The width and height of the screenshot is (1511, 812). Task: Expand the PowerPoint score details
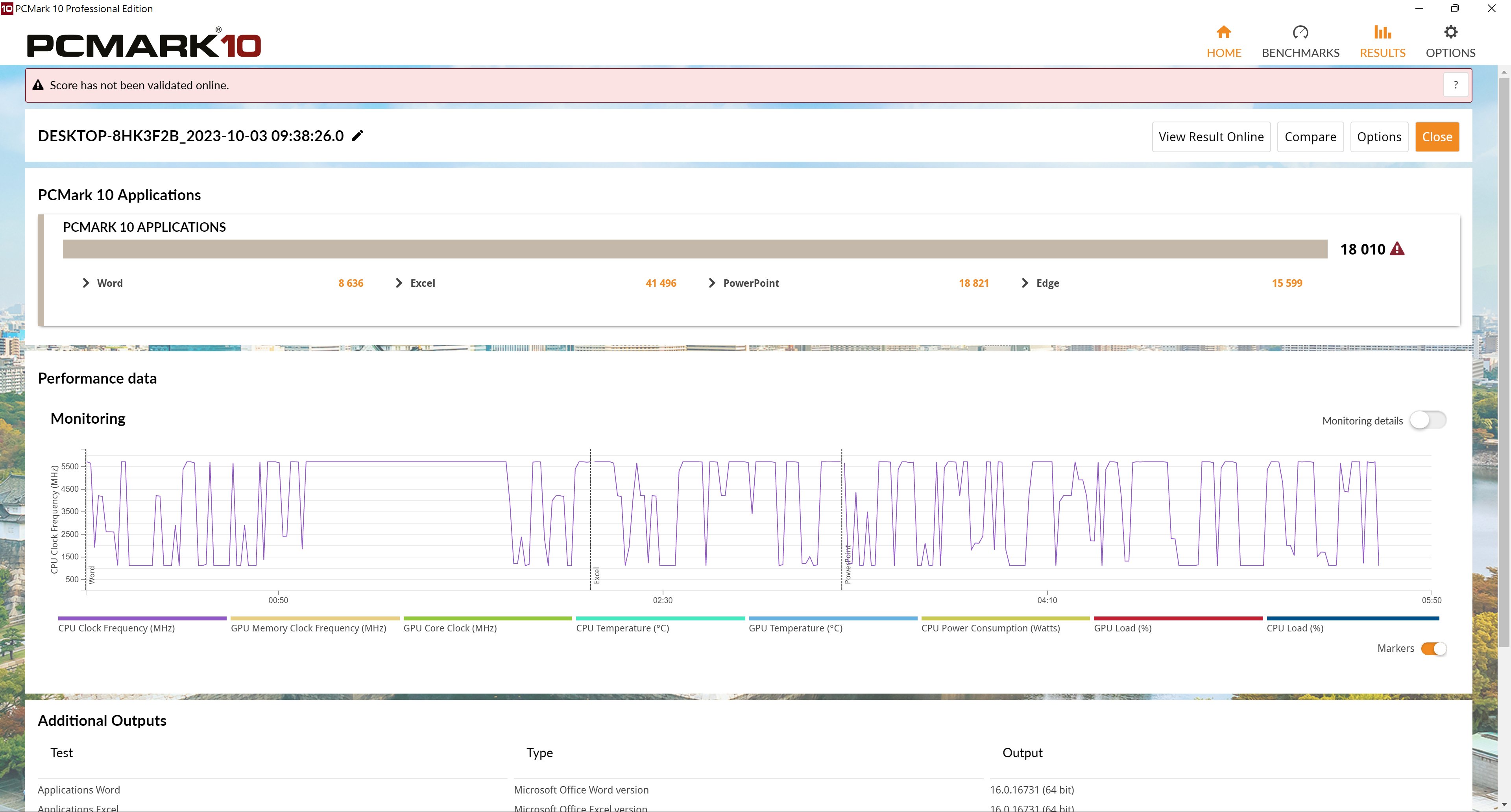(x=711, y=283)
